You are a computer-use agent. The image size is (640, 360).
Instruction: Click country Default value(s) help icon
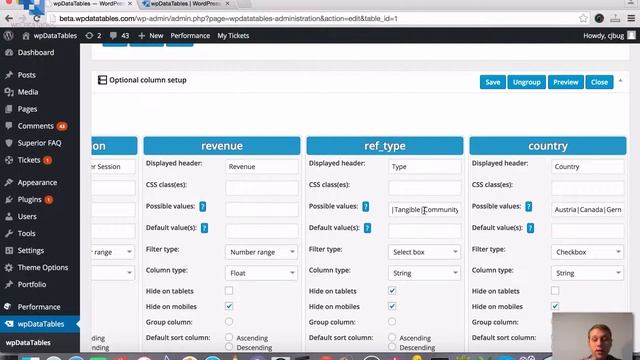pyautogui.click(x=530, y=228)
